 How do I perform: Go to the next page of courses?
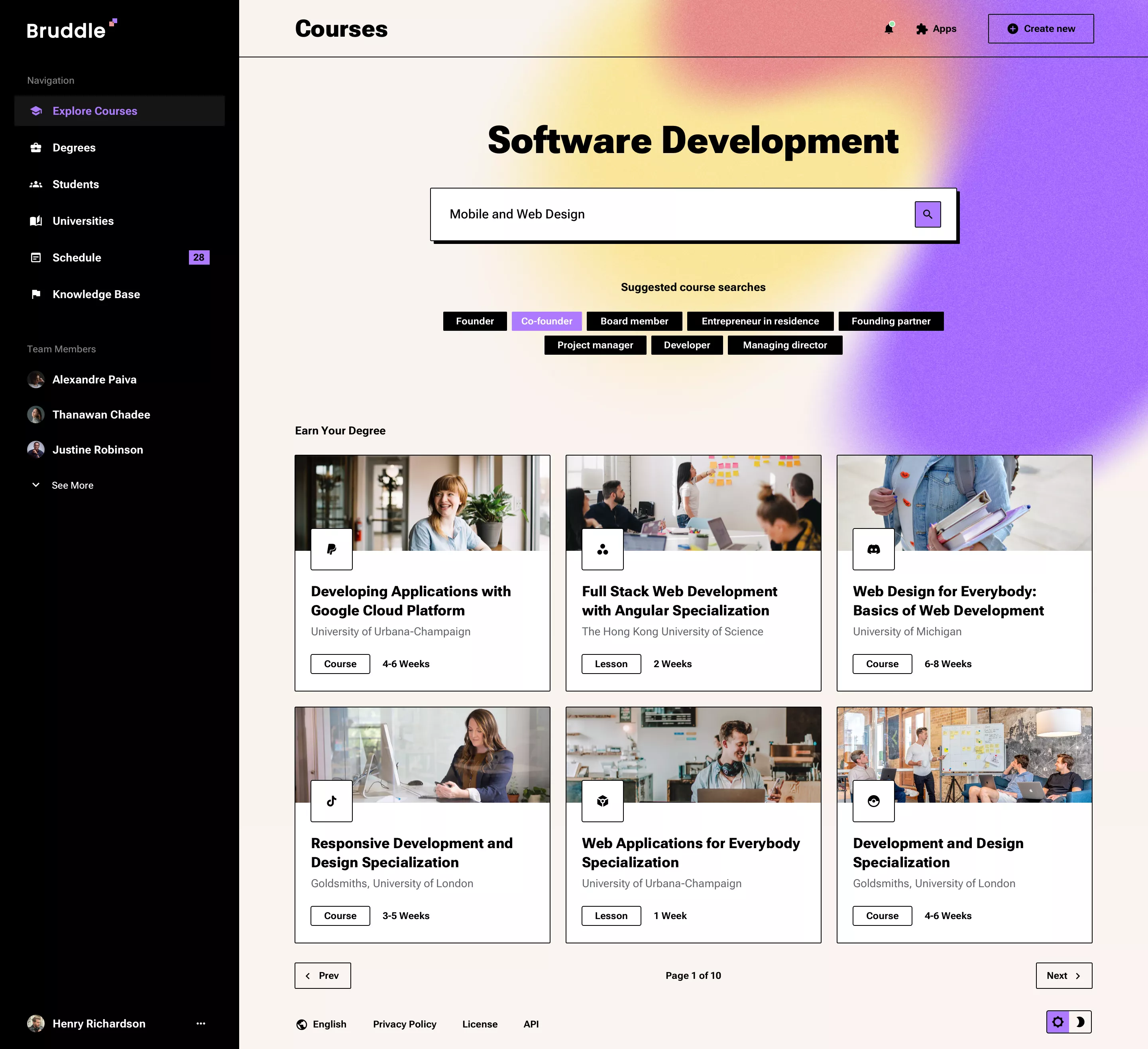(1063, 976)
